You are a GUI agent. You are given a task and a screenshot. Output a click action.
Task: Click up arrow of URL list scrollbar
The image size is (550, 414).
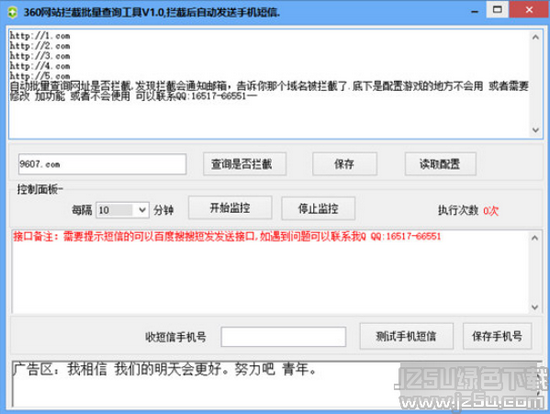[535, 37]
